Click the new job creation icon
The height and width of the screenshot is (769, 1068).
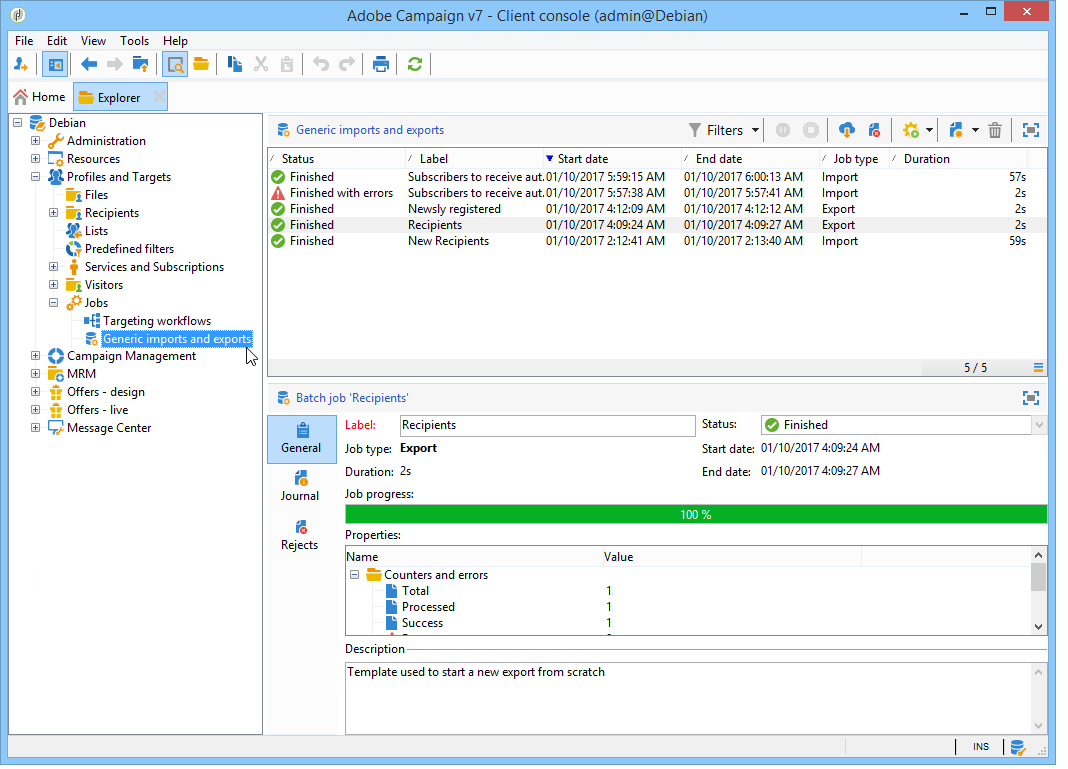pyautogui.click(x=956, y=130)
